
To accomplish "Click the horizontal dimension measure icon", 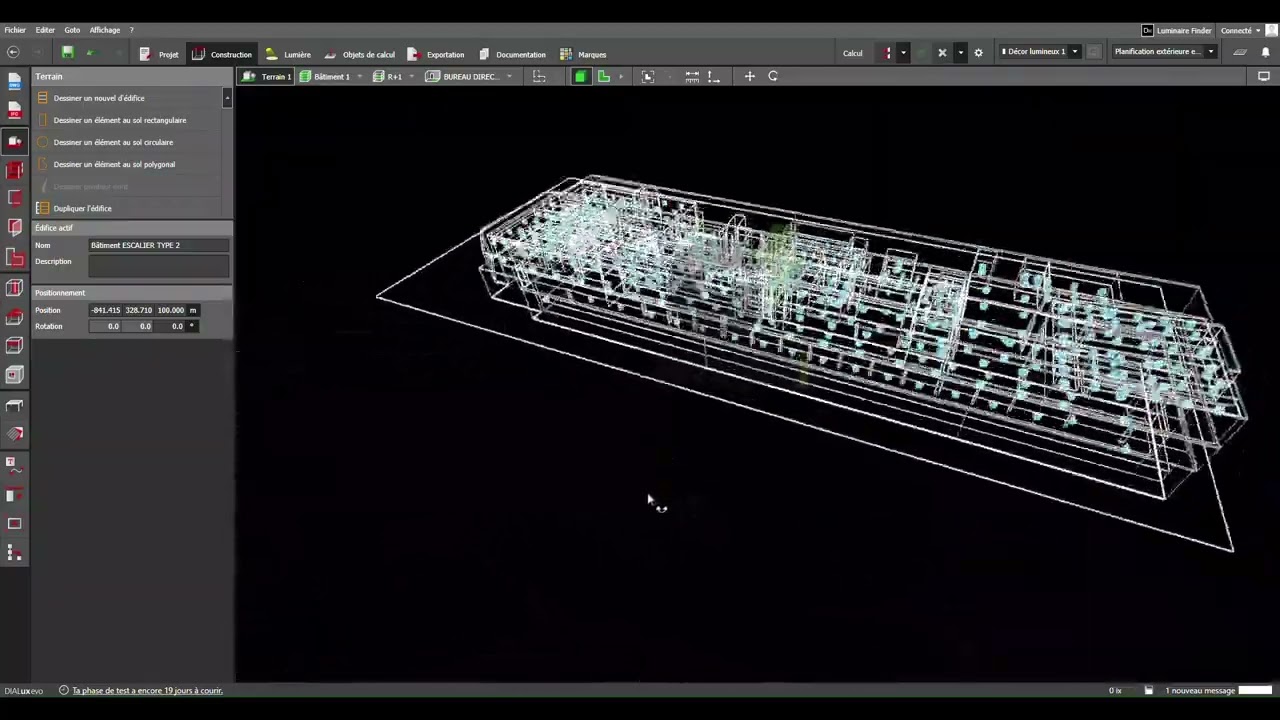I will [x=692, y=76].
